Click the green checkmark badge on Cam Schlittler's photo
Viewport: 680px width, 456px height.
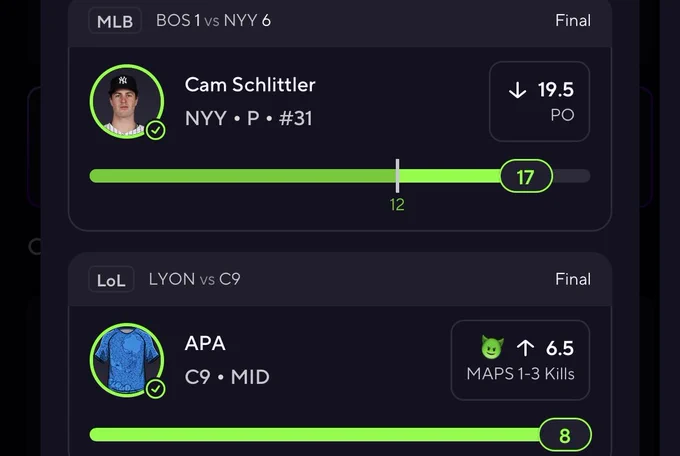point(156,130)
